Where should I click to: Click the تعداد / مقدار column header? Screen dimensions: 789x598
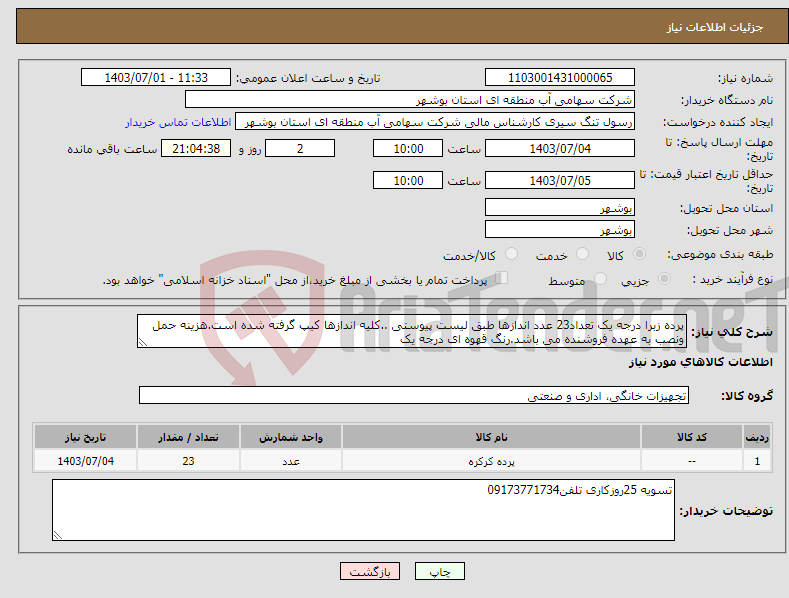(x=188, y=437)
